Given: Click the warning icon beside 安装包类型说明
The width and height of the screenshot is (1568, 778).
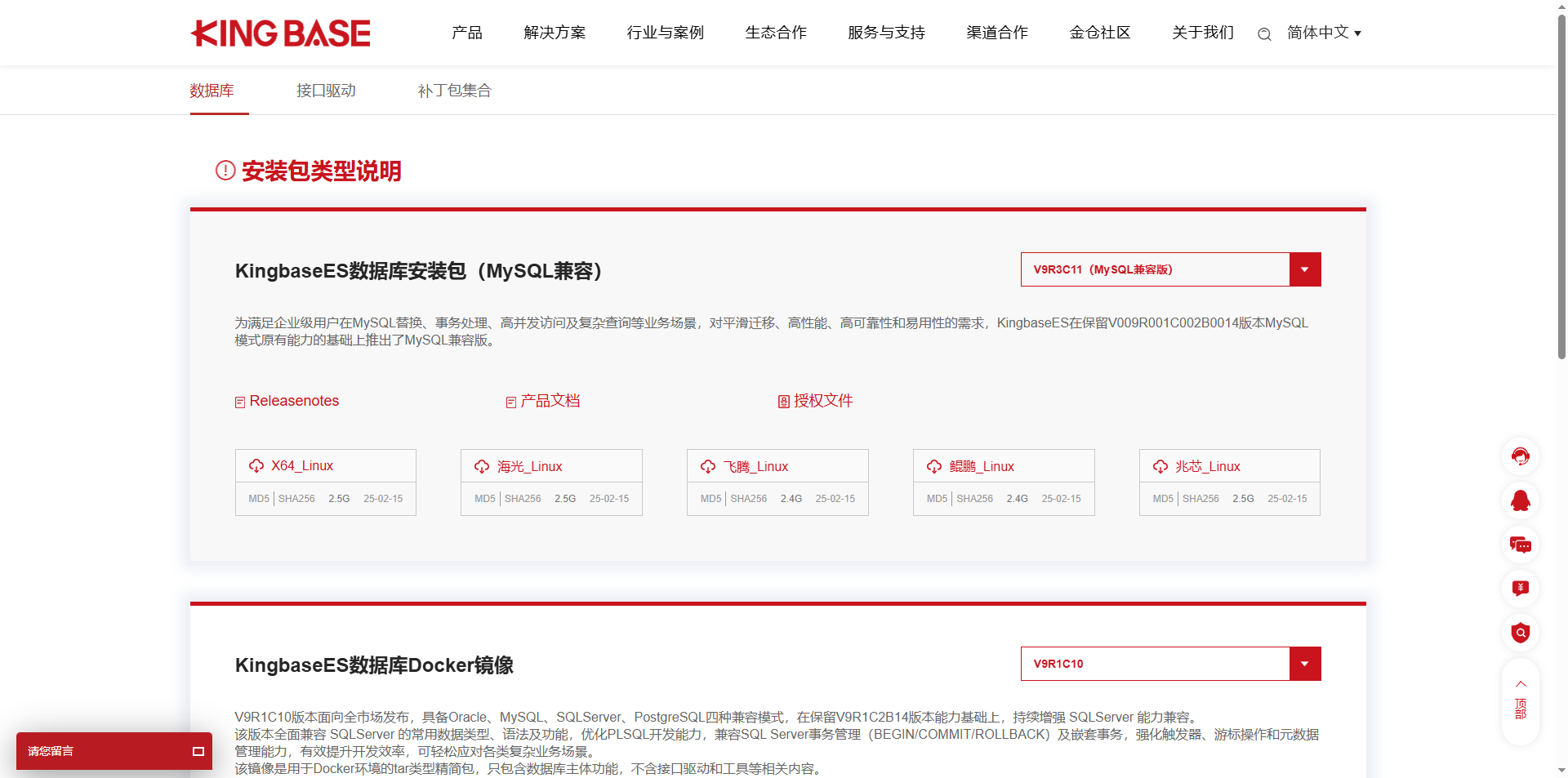Looking at the screenshot, I should coord(225,170).
